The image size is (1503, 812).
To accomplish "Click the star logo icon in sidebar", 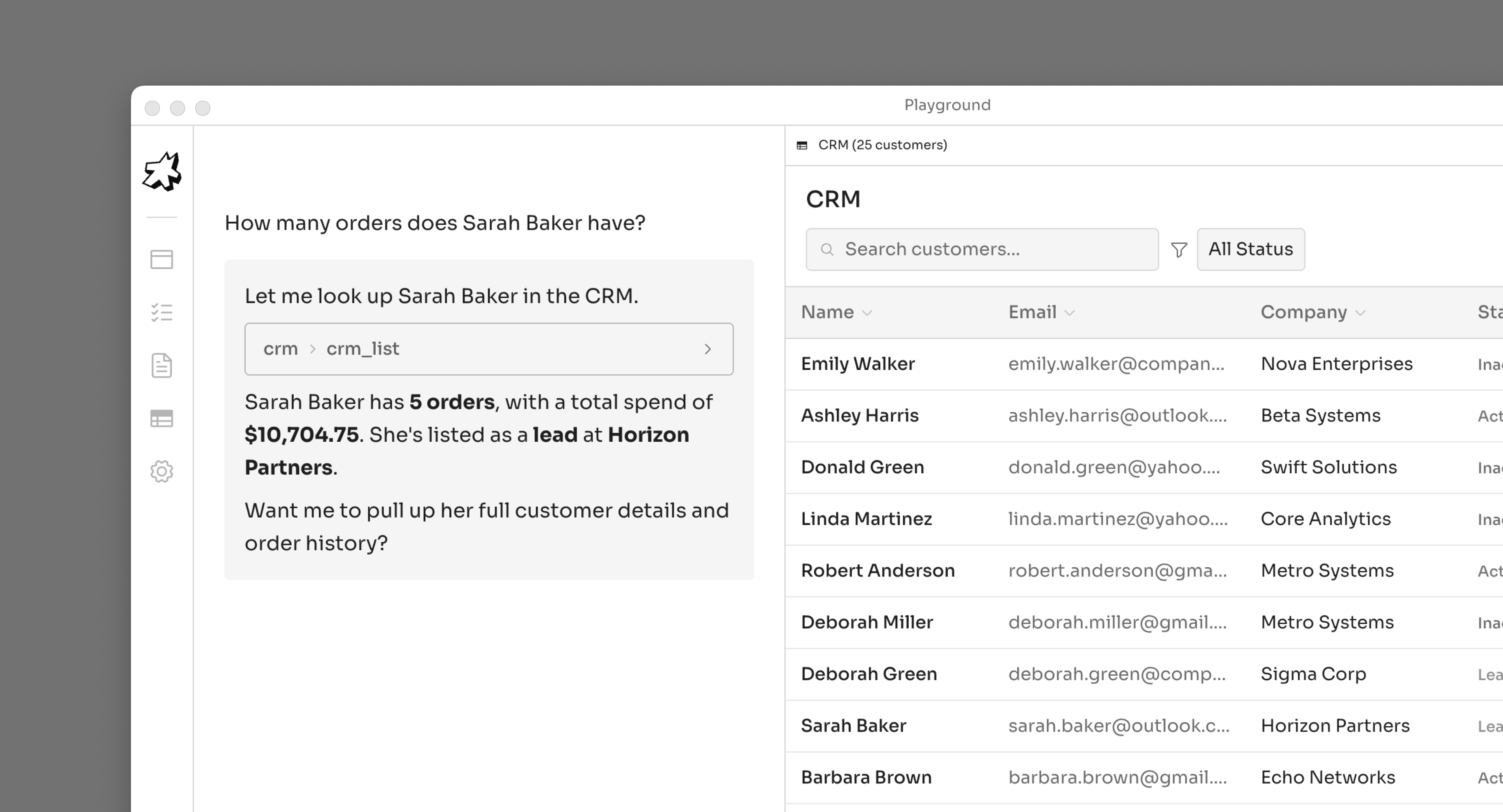I will (x=162, y=171).
